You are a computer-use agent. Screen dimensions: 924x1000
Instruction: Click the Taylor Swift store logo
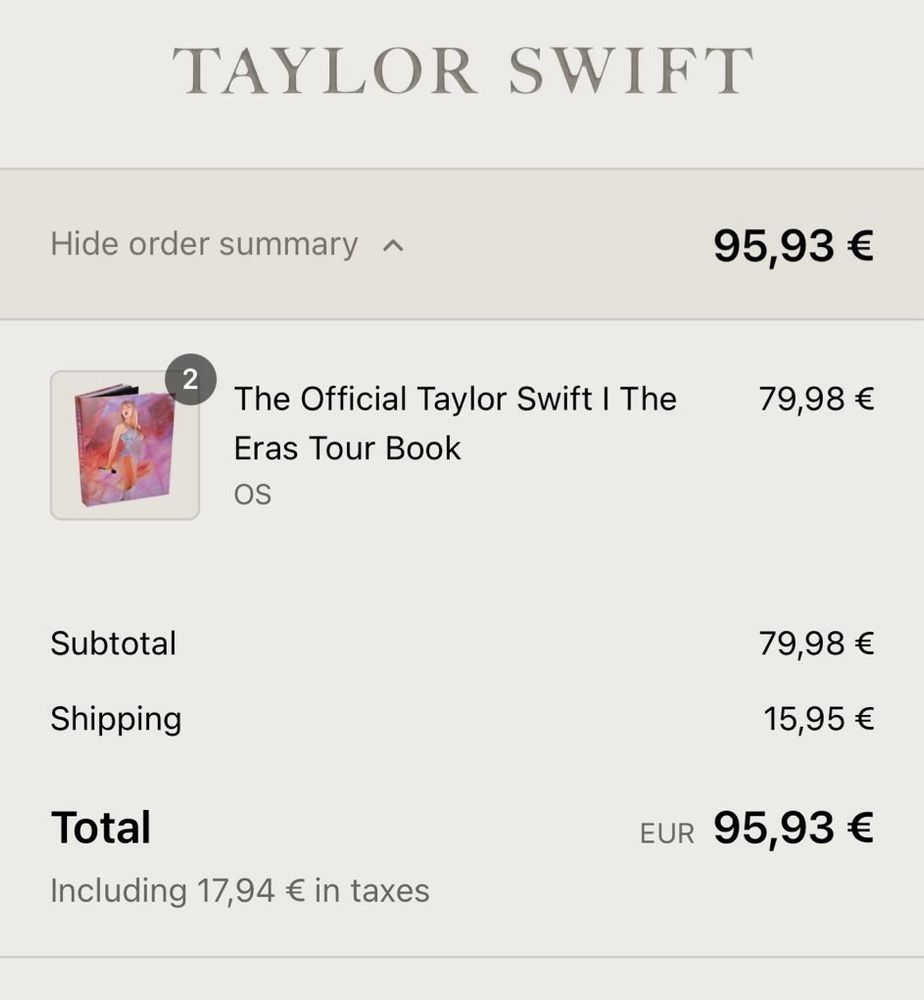point(462,71)
